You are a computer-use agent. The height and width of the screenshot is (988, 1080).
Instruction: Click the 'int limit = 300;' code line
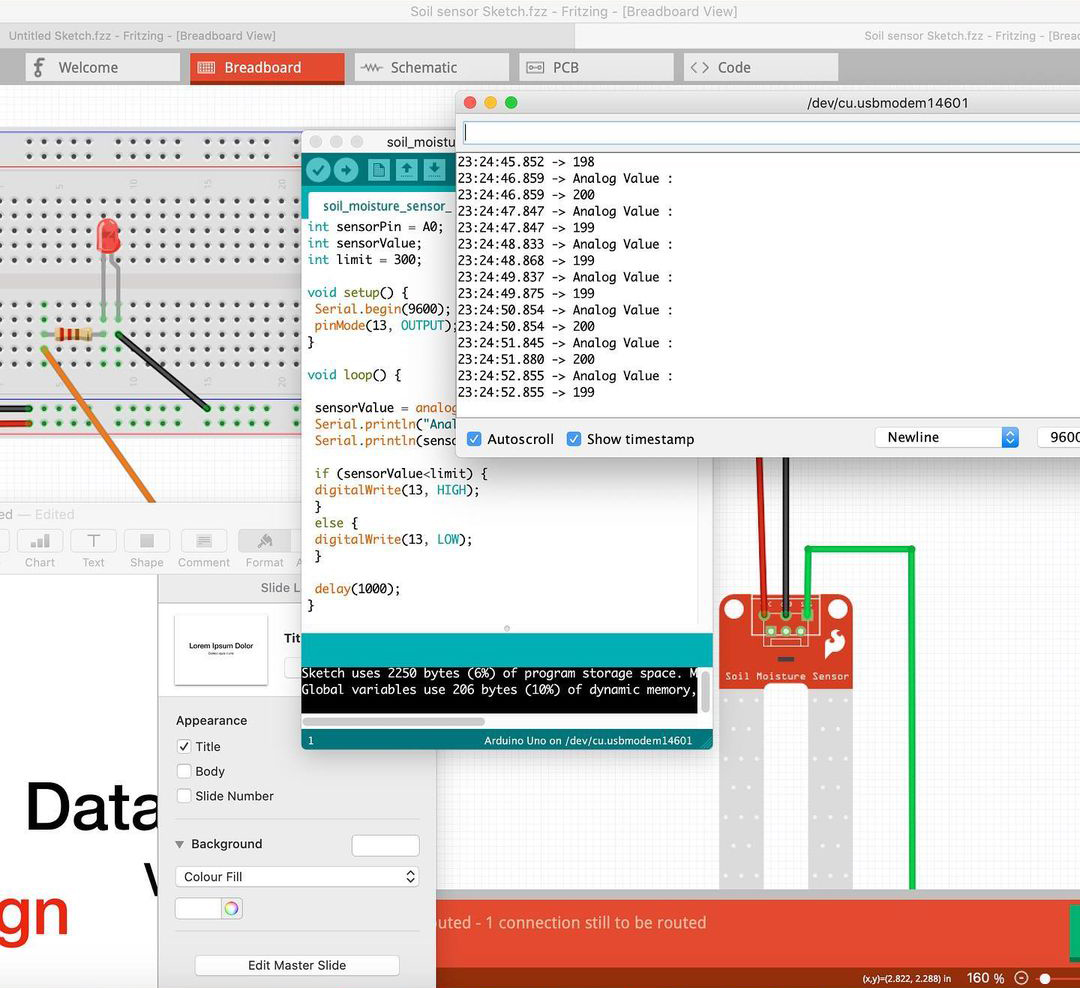(x=364, y=260)
